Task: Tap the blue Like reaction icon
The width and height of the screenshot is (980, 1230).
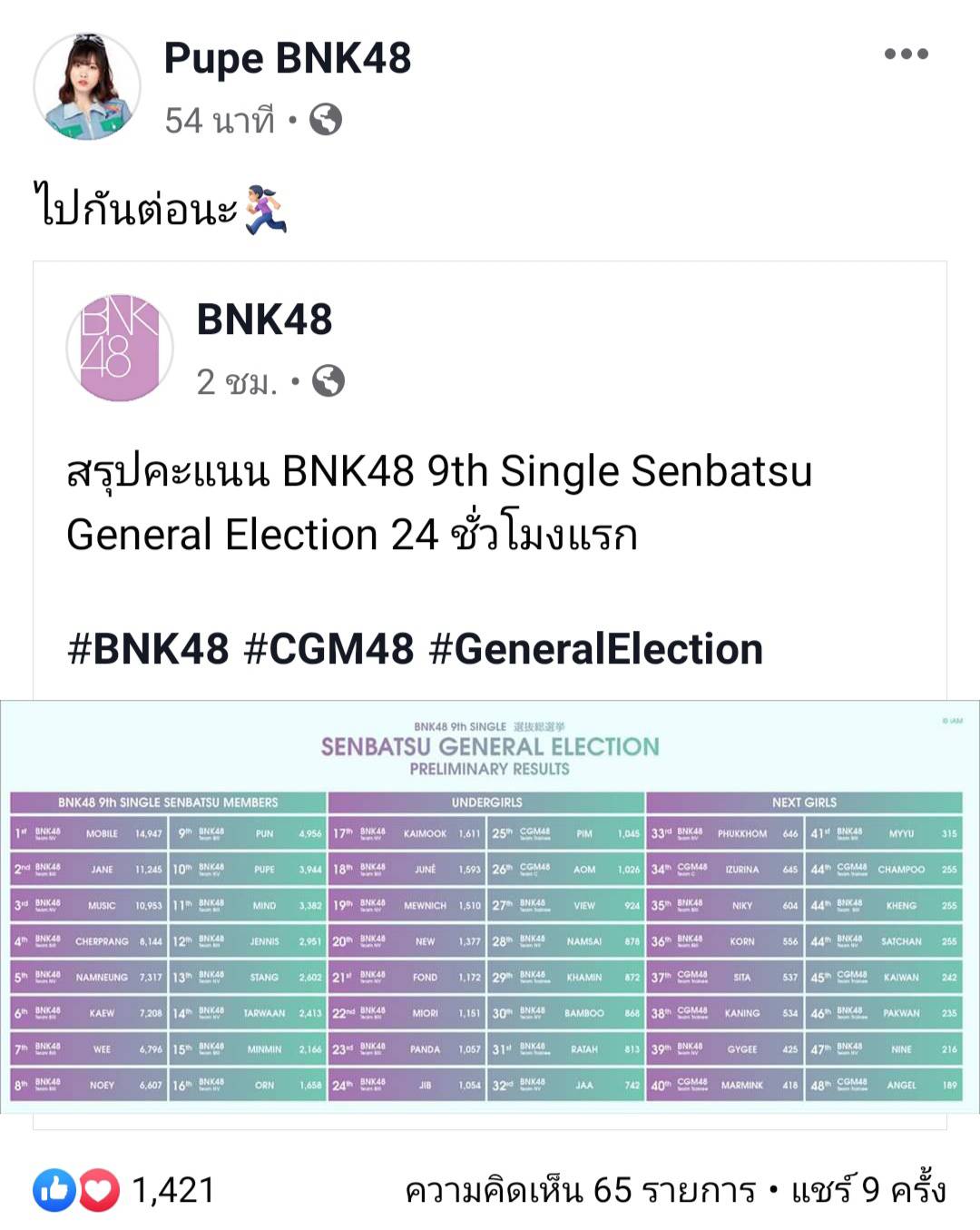Action: pyautogui.click(x=54, y=1190)
